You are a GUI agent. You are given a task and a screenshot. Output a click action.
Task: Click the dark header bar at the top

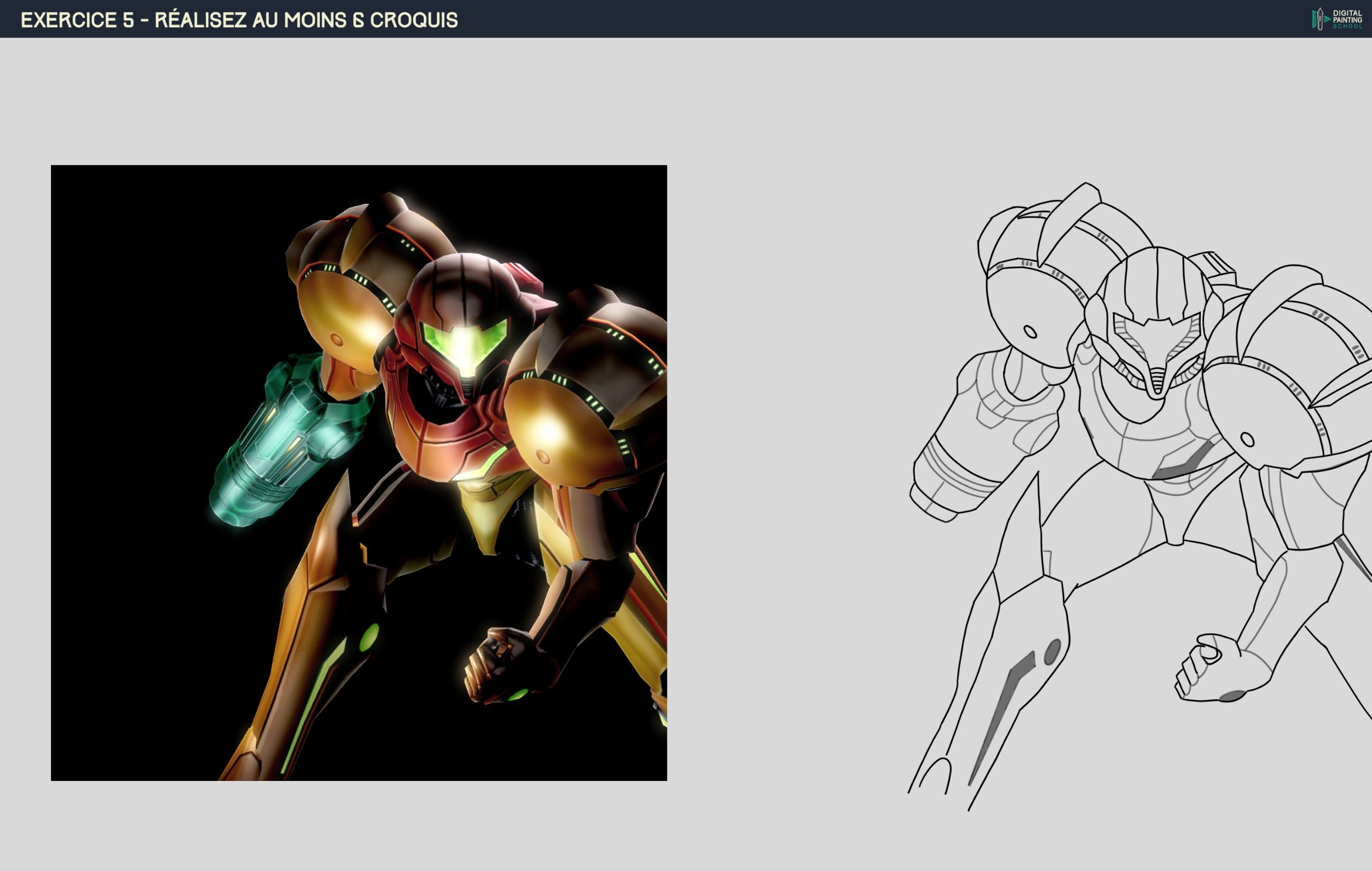click(684, 20)
